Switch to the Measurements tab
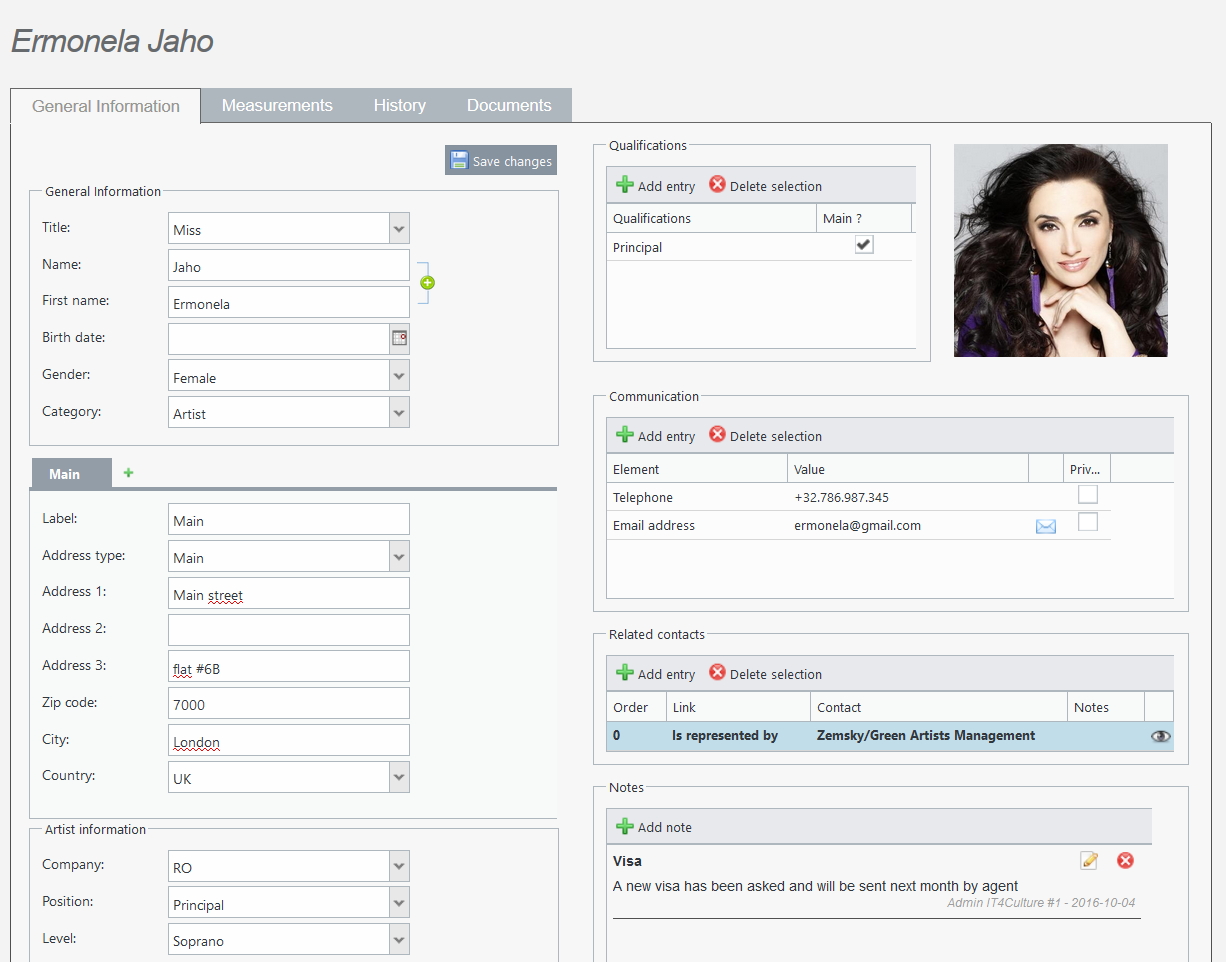Screen dimensions: 1226x962 tap(277, 105)
